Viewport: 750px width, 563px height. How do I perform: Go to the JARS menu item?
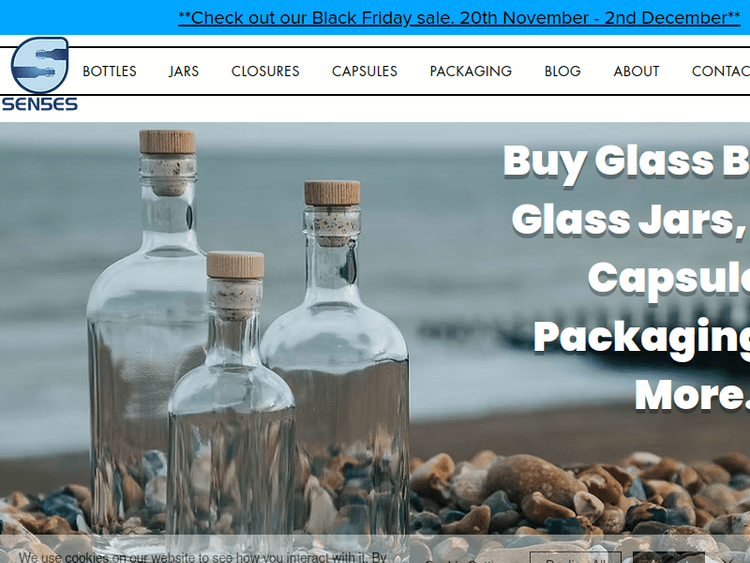[x=184, y=71]
